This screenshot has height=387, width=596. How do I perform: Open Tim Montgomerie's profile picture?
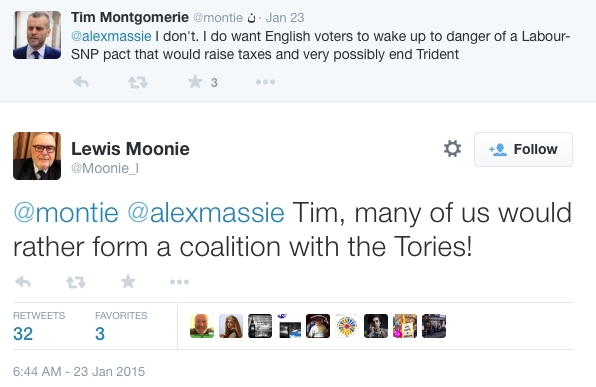point(37,35)
